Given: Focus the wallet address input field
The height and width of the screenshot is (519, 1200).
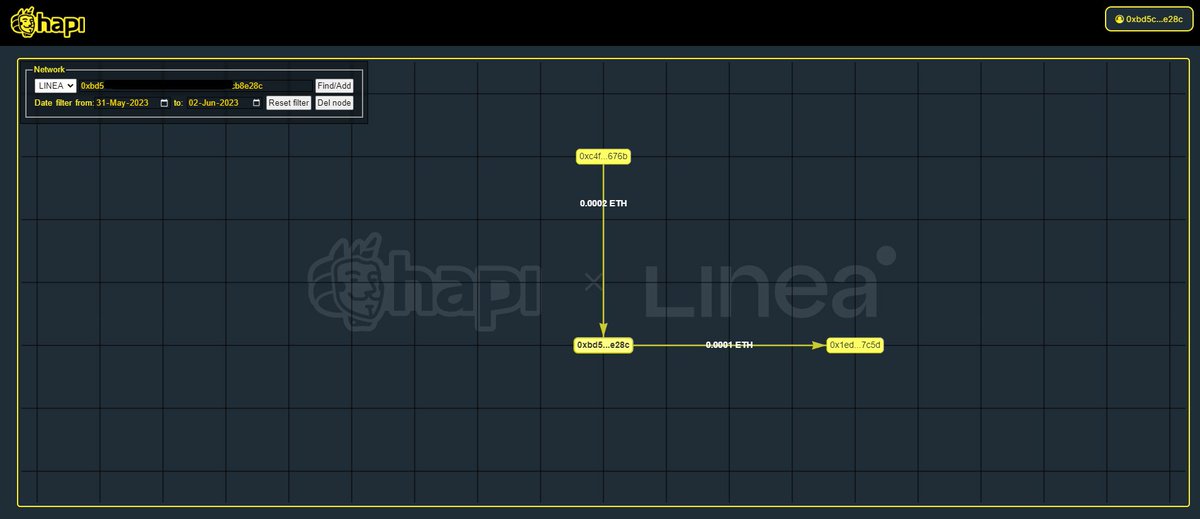Looking at the screenshot, I should click(195, 86).
